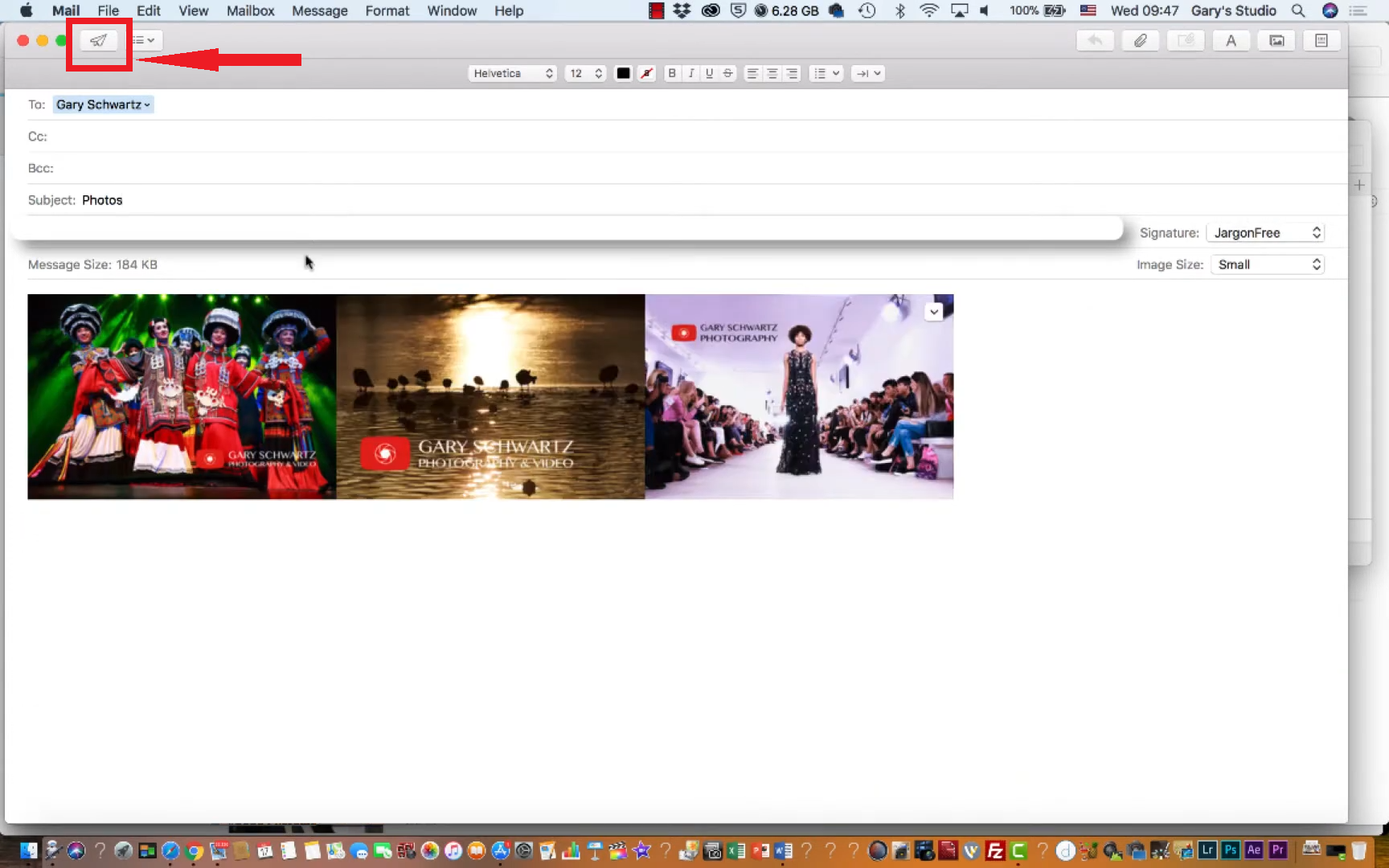Open the Mailbox menu
1389x868 pixels.
(x=250, y=10)
